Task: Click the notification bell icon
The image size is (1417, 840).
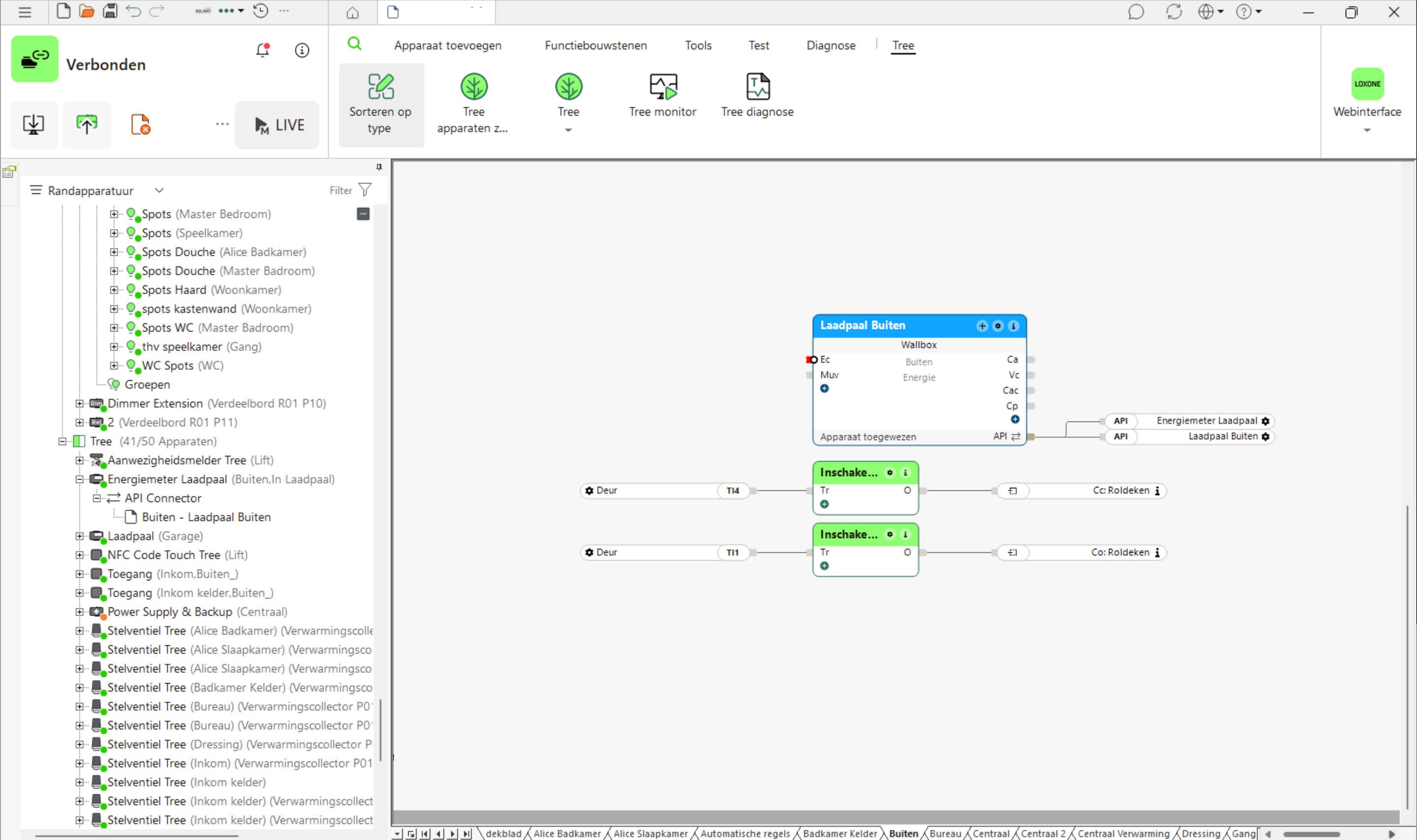Action: pos(263,50)
